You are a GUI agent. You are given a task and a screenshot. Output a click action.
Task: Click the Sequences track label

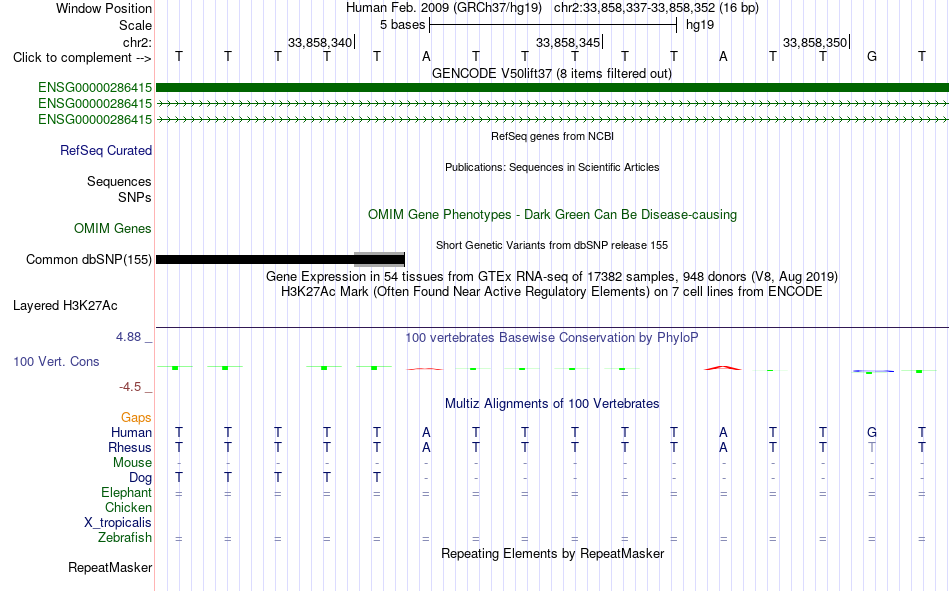coord(119,181)
